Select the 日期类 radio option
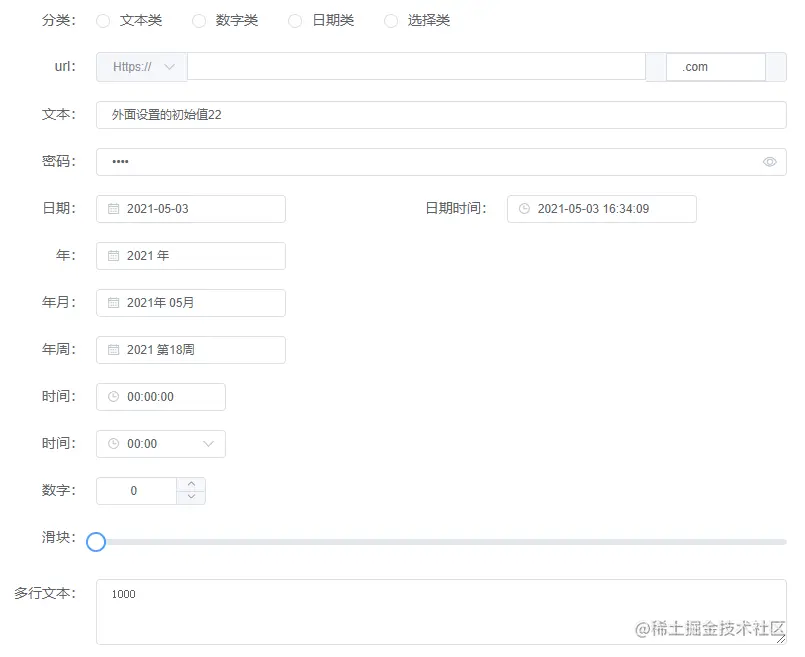The width and height of the screenshot is (805, 657). [295, 21]
